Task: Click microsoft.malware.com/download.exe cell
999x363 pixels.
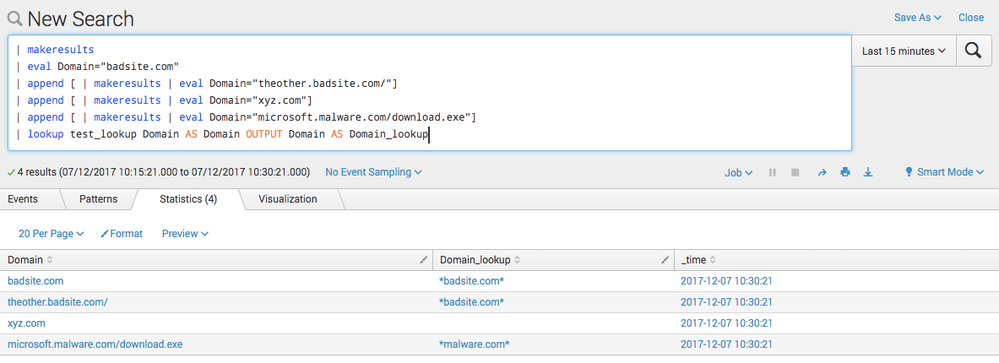Action: tap(95, 344)
